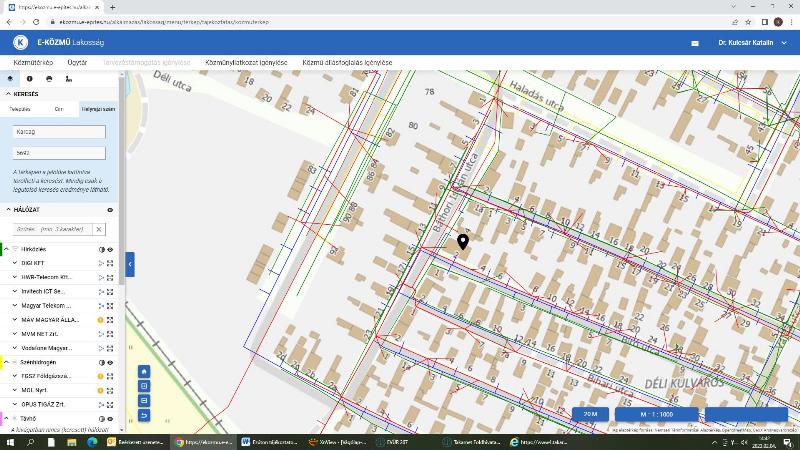800x450 pixels.
Task: Open the messages envelope icon
Action: click(x=695, y=43)
